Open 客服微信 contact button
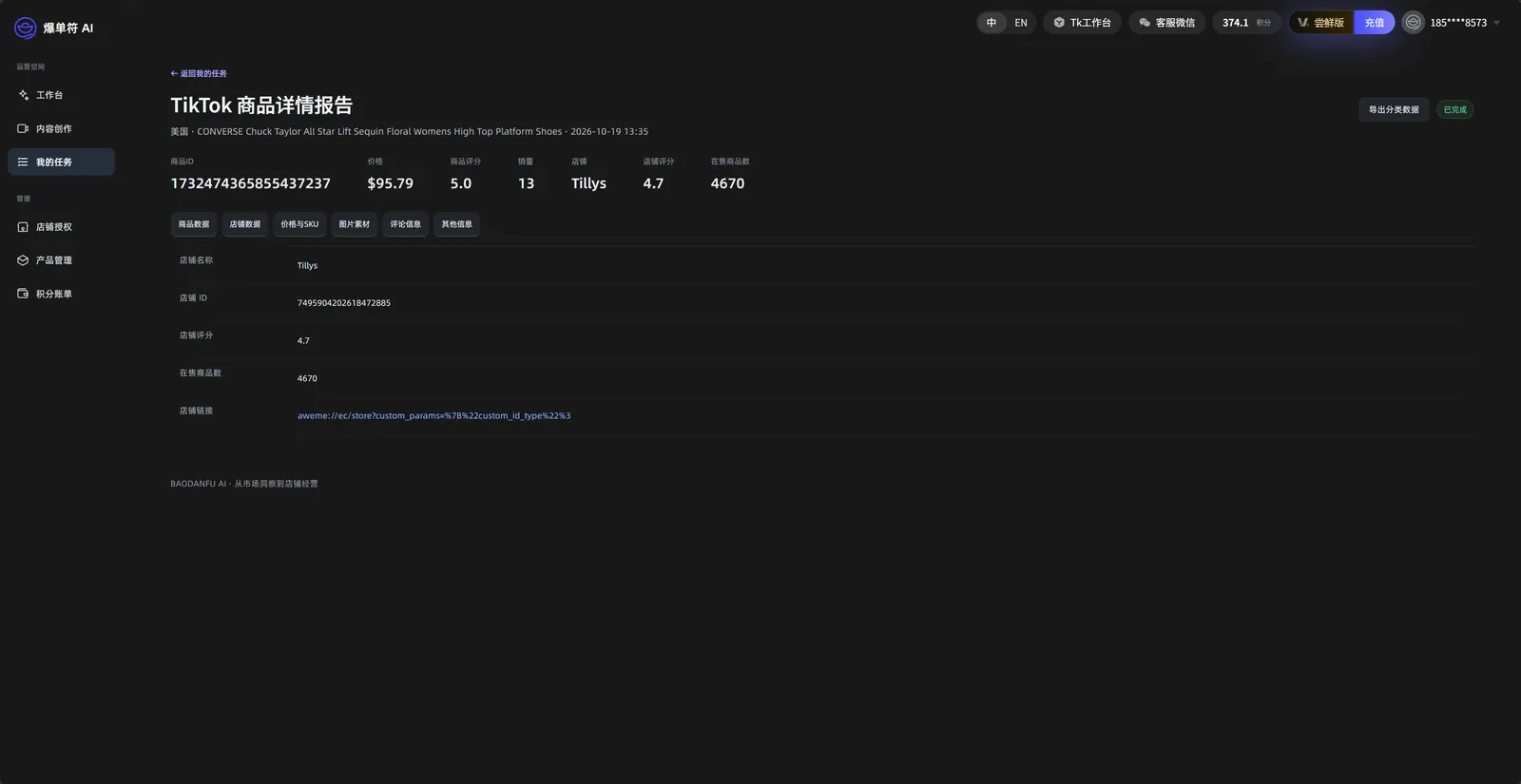1521x784 pixels. coord(1166,23)
